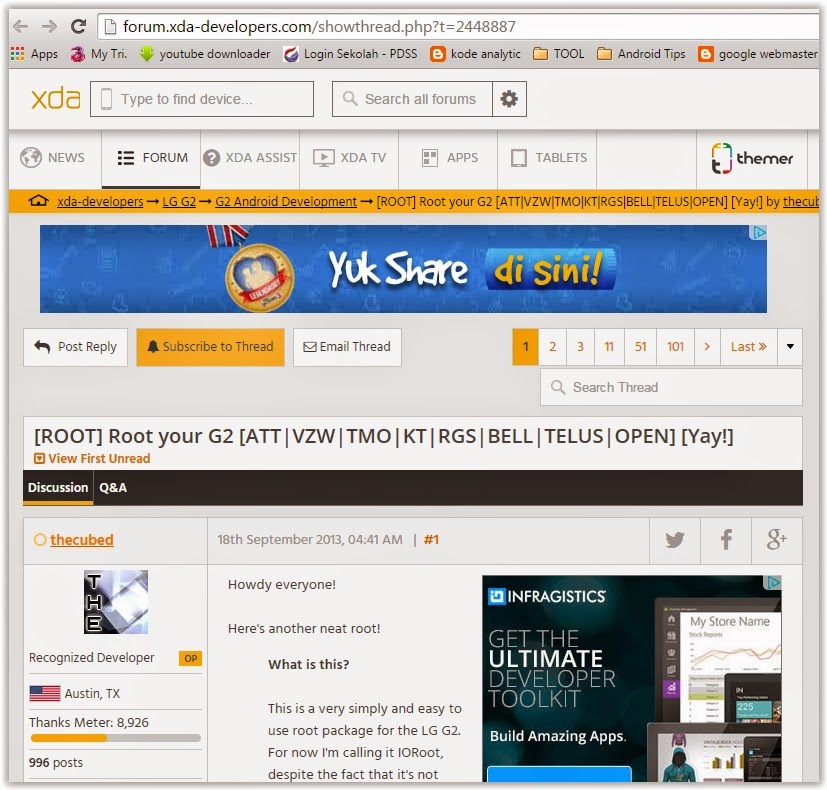Share post on Google Plus
The image size is (827, 790).
pos(777,540)
